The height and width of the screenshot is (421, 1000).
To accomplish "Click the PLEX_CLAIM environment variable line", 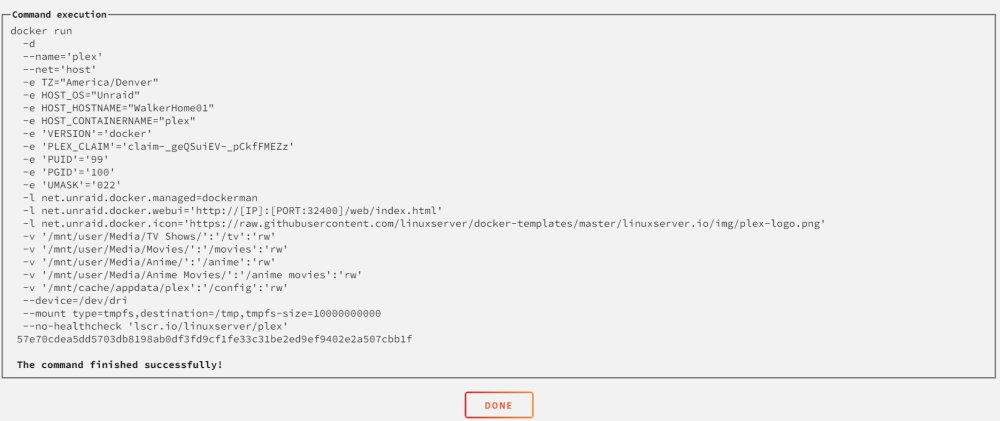I will [x=159, y=146].
